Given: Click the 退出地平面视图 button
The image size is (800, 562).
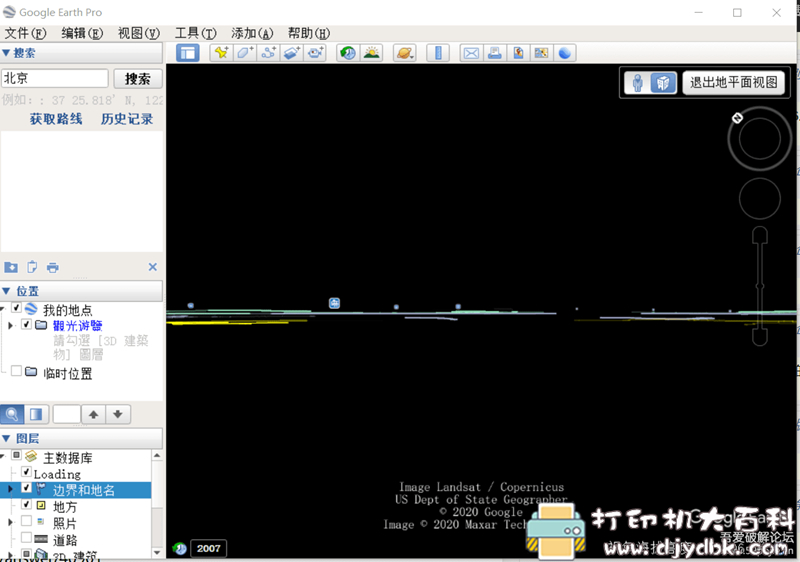Looking at the screenshot, I should pos(734,83).
